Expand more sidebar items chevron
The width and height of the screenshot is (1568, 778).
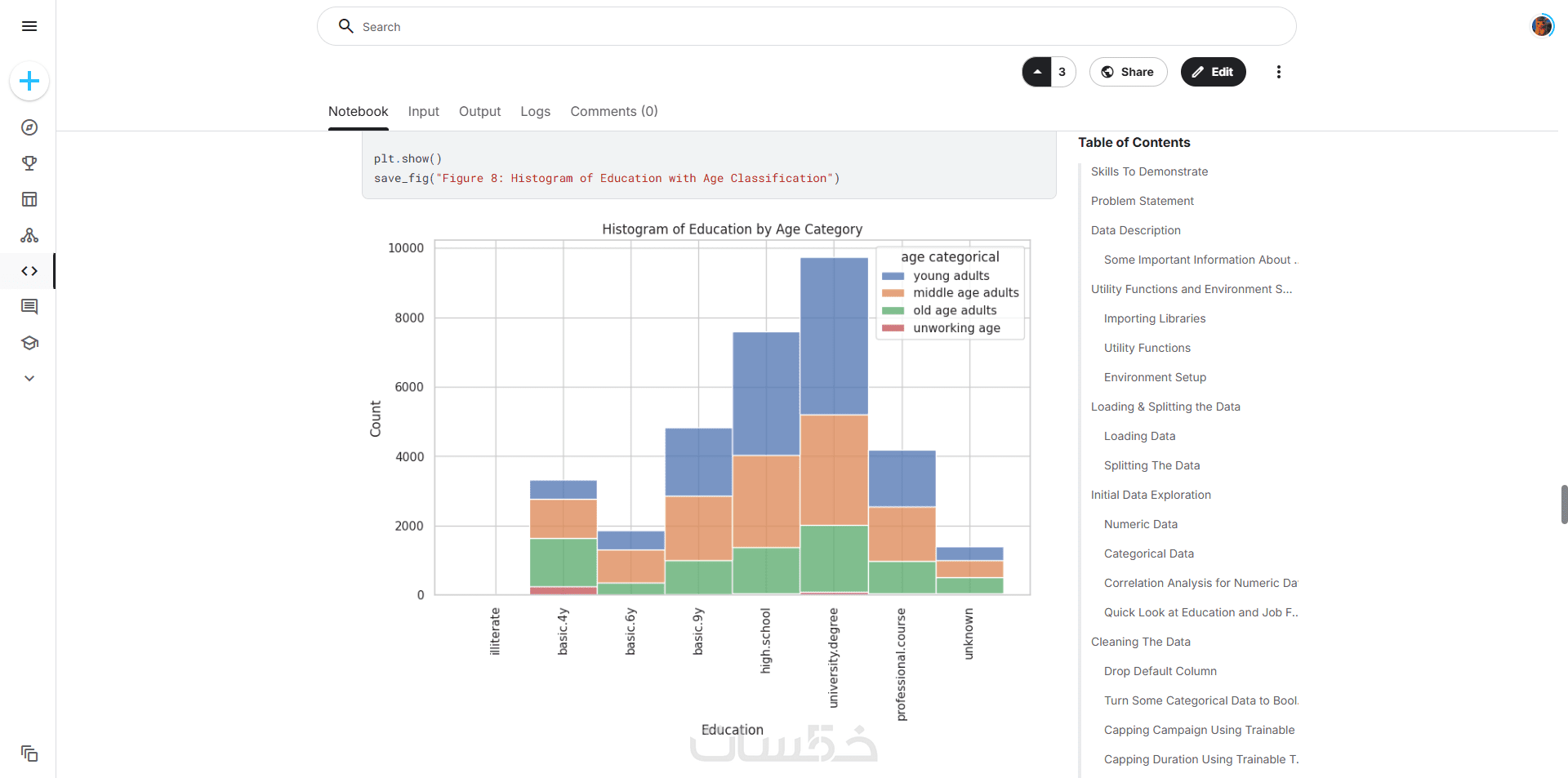(29, 378)
